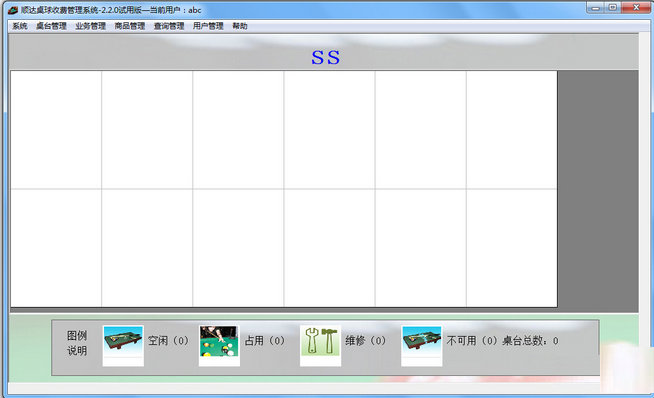Click the 不可用 (0) status label
Screen dimensions: 654x398
coord(472,341)
